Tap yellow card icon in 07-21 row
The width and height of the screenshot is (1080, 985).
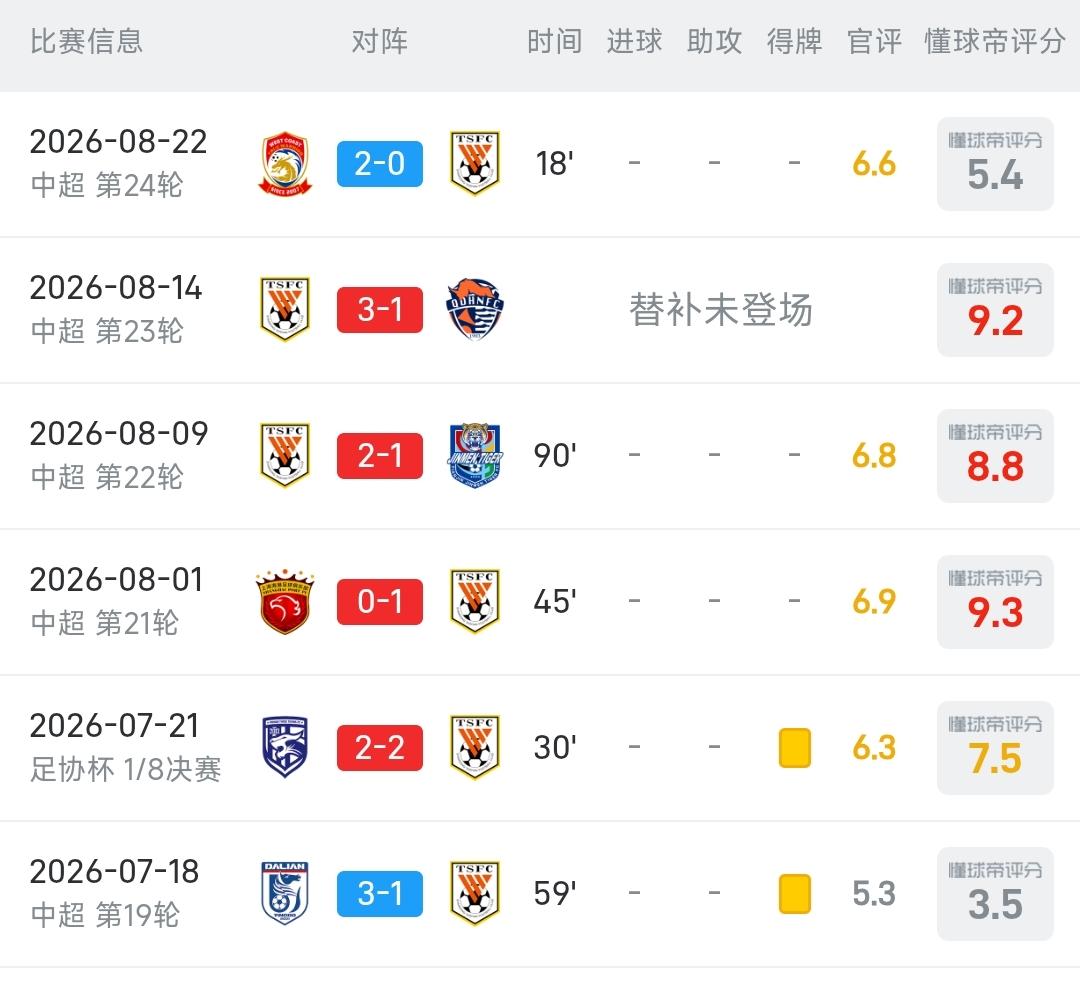coord(794,747)
